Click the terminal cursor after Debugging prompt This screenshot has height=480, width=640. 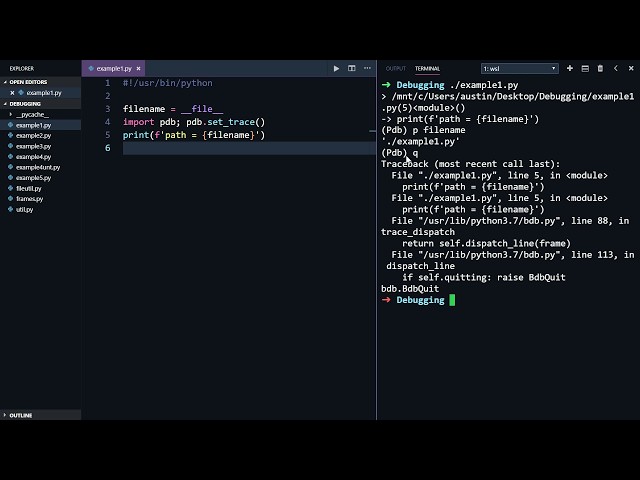click(x=452, y=300)
